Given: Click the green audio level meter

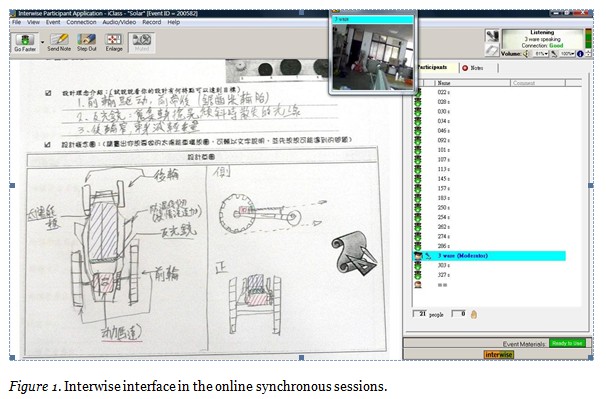Looking at the screenshot, I should (x=588, y=39).
